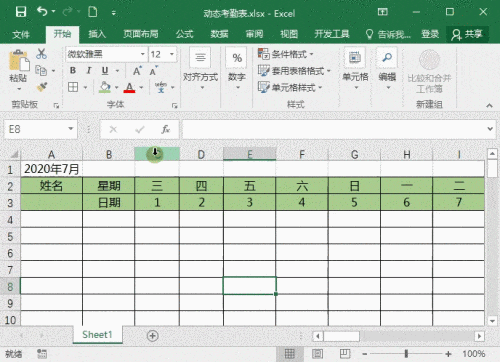Select column D header

201,154
